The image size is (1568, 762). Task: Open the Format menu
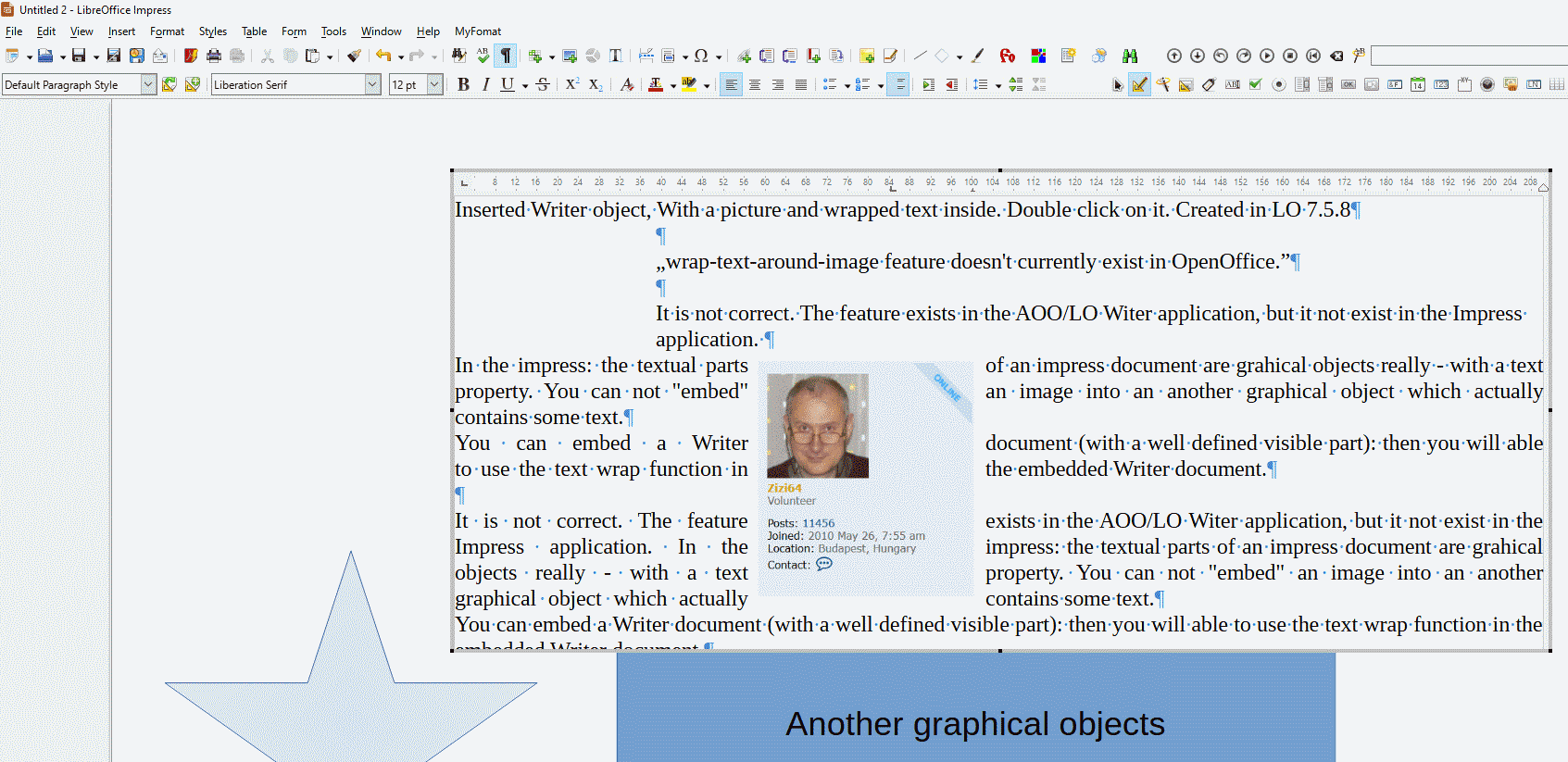167,31
